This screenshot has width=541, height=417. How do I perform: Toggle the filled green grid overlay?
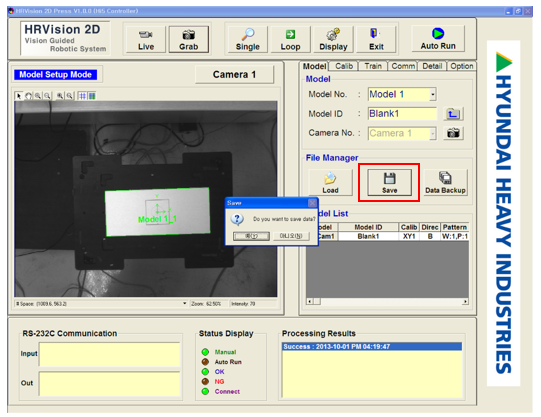click(x=92, y=96)
